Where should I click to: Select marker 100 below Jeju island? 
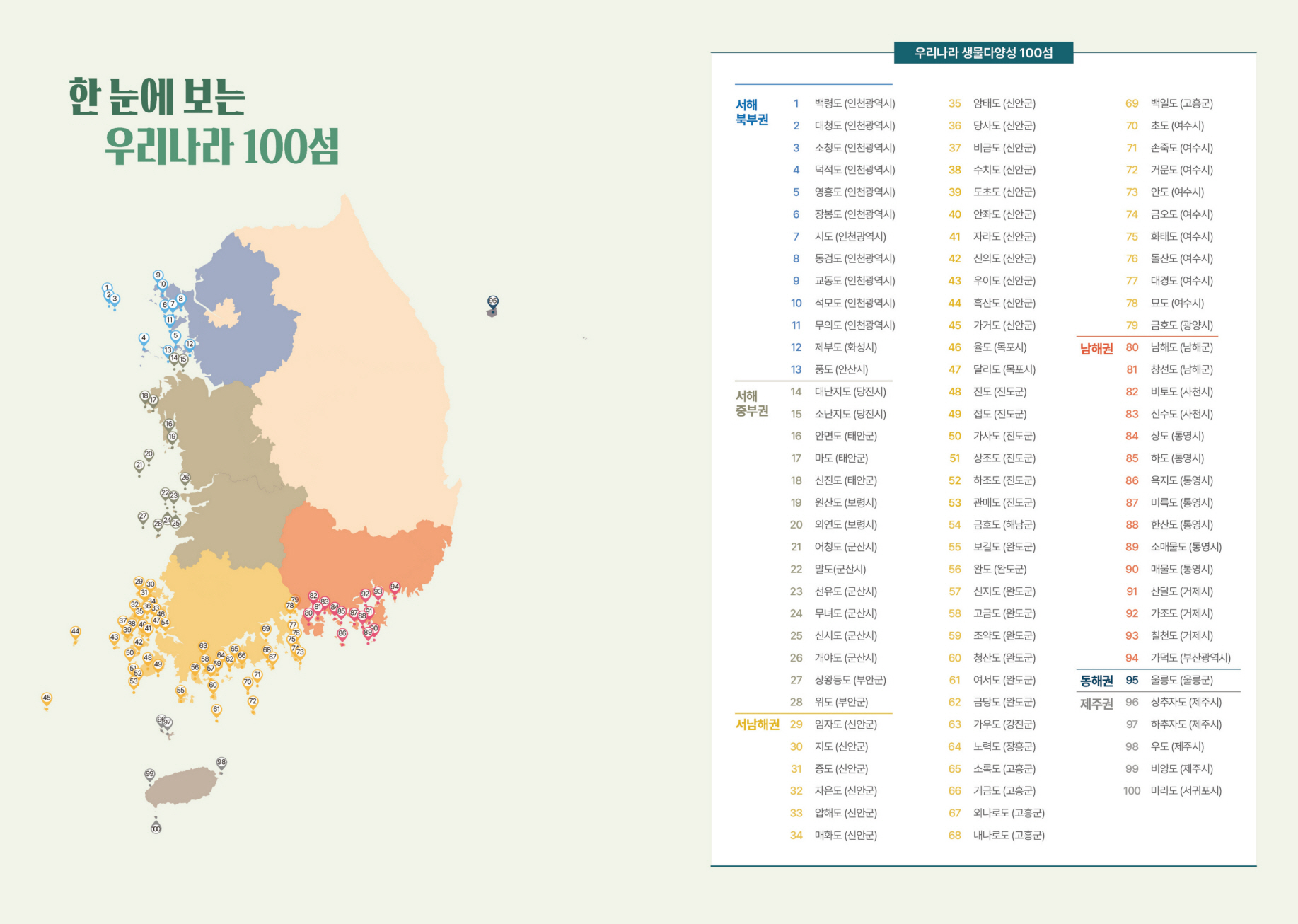pos(156,828)
